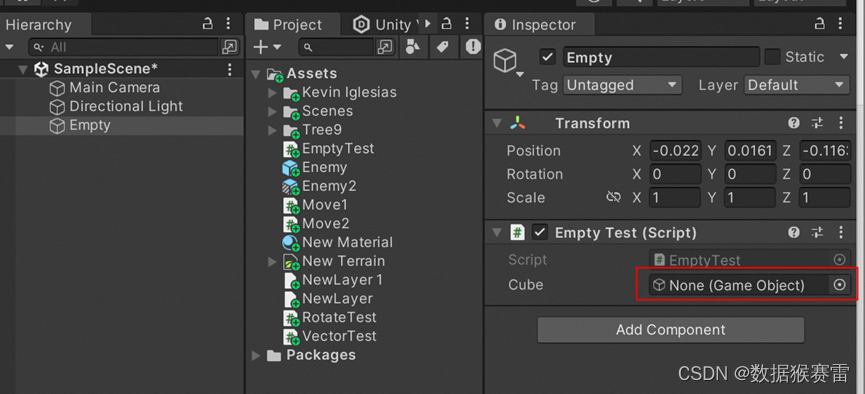865x394 pixels.
Task: Click the Project panel lock icon
Action: 447,24
